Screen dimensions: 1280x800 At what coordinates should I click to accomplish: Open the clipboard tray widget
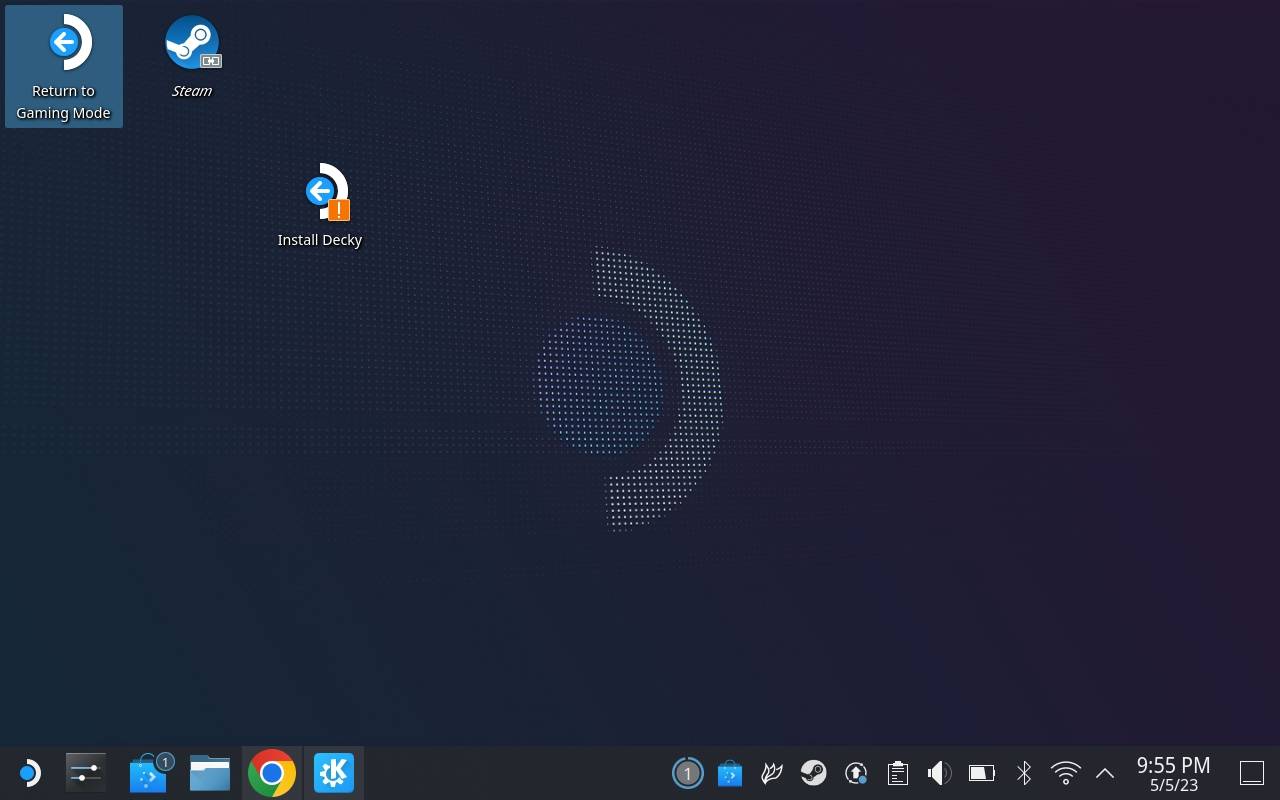coord(898,773)
